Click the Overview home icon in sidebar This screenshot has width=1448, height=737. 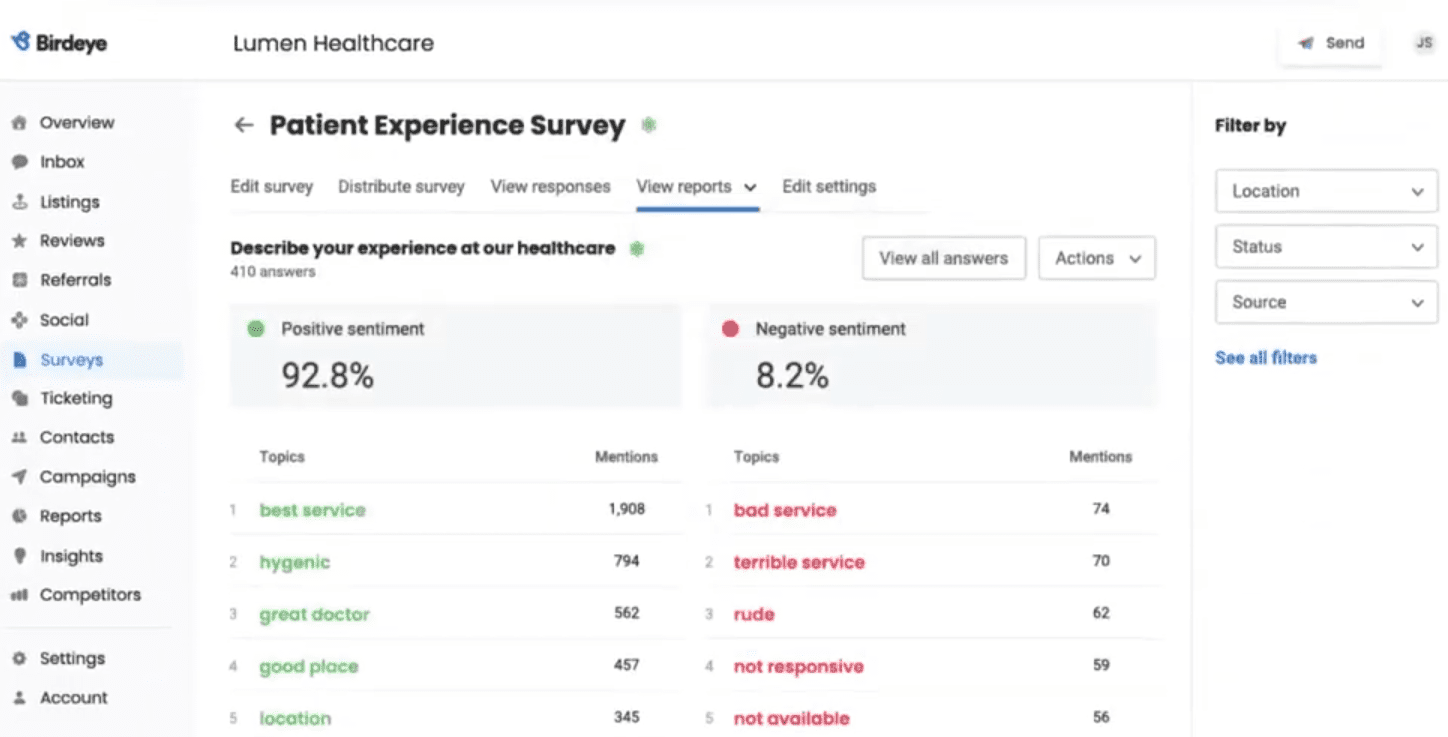18,123
